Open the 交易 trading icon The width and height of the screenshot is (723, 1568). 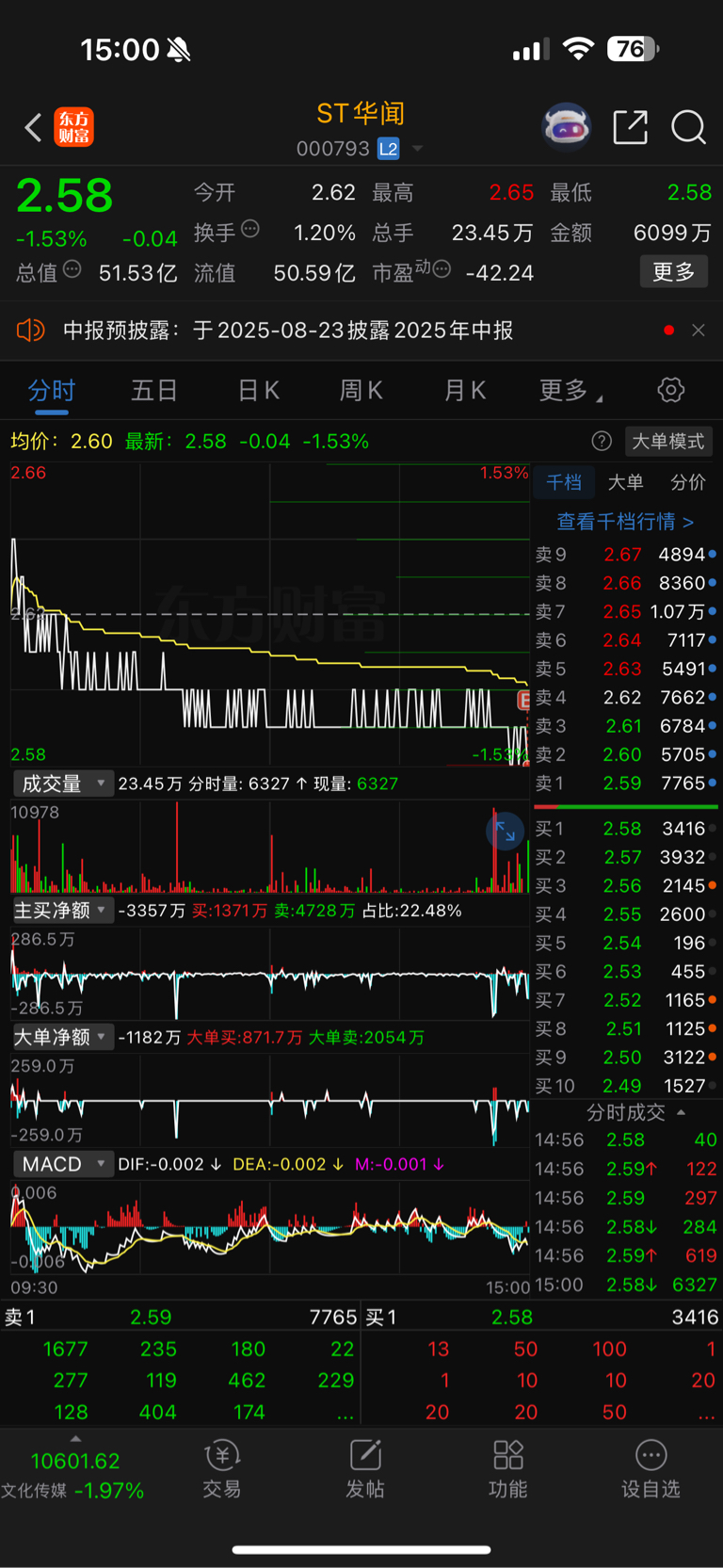point(222,1469)
